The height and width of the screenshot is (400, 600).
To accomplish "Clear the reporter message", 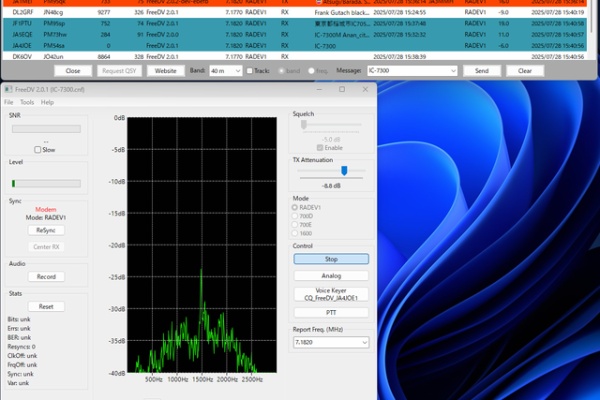I will click(x=525, y=71).
